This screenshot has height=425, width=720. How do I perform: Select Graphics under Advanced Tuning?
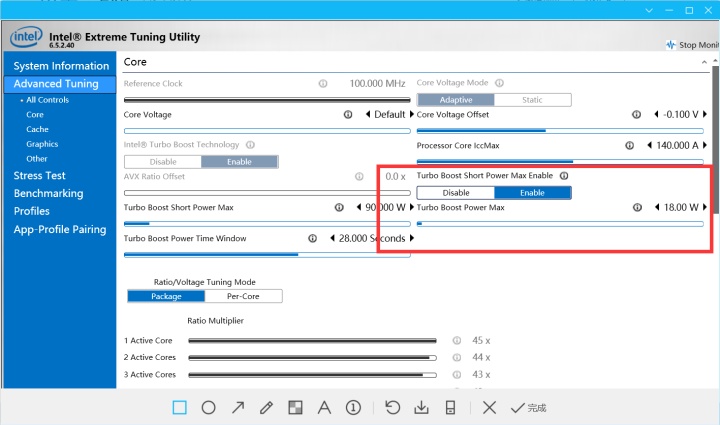(42, 144)
